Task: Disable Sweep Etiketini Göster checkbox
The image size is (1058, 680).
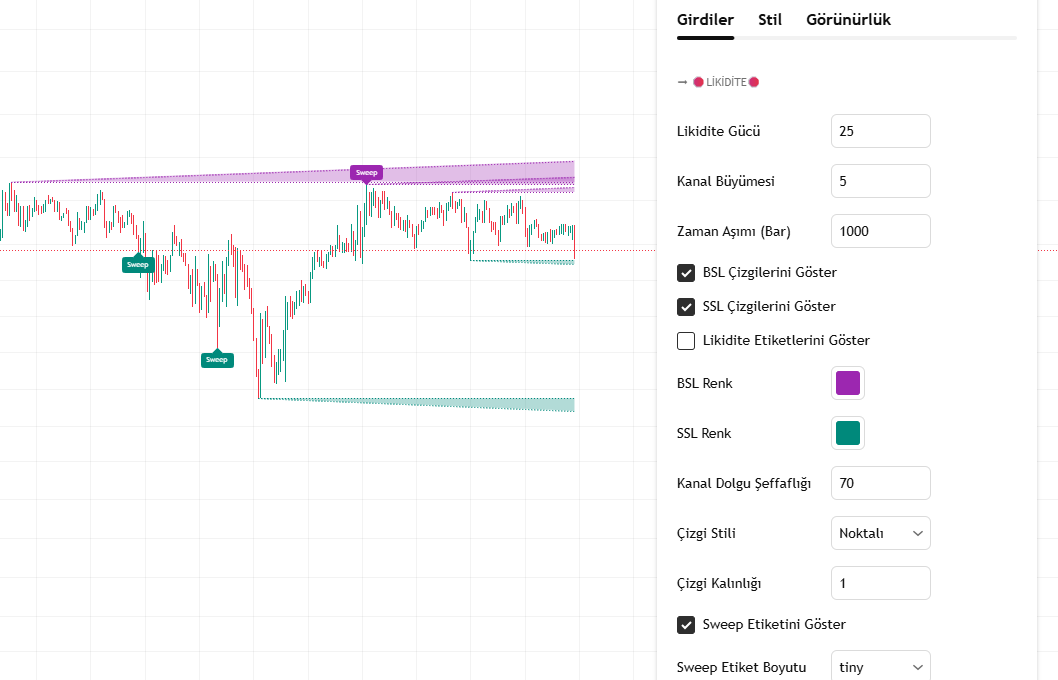Action: pyautogui.click(x=686, y=625)
